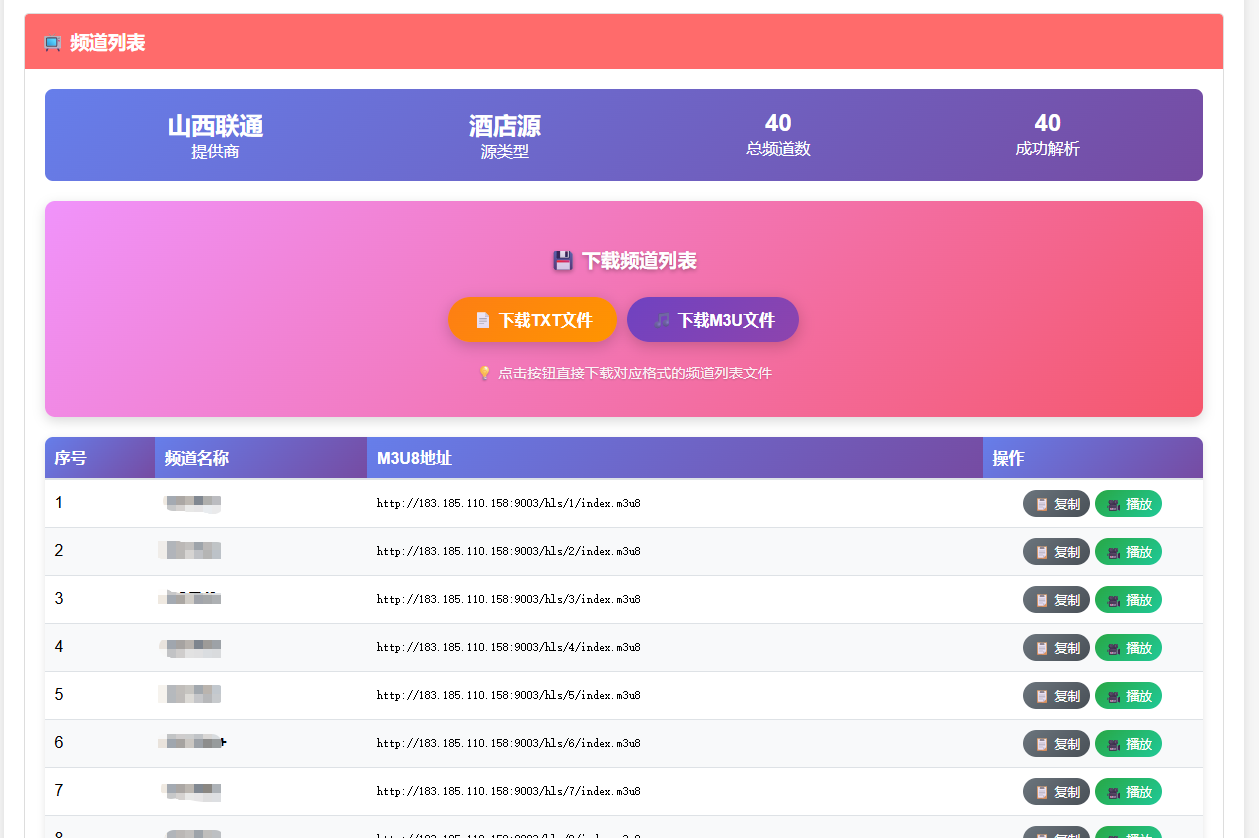Play the channel in row 3
Viewport: 1259px width, 838px height.
[x=1128, y=600]
